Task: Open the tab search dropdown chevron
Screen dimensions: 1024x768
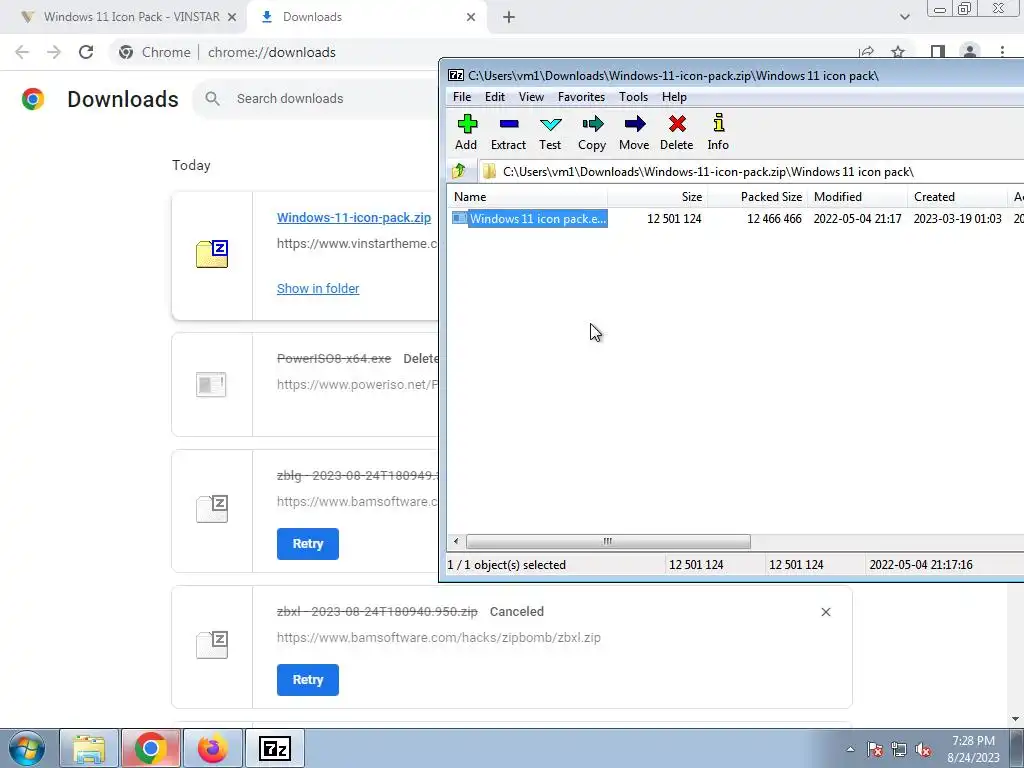Action: coord(904,18)
